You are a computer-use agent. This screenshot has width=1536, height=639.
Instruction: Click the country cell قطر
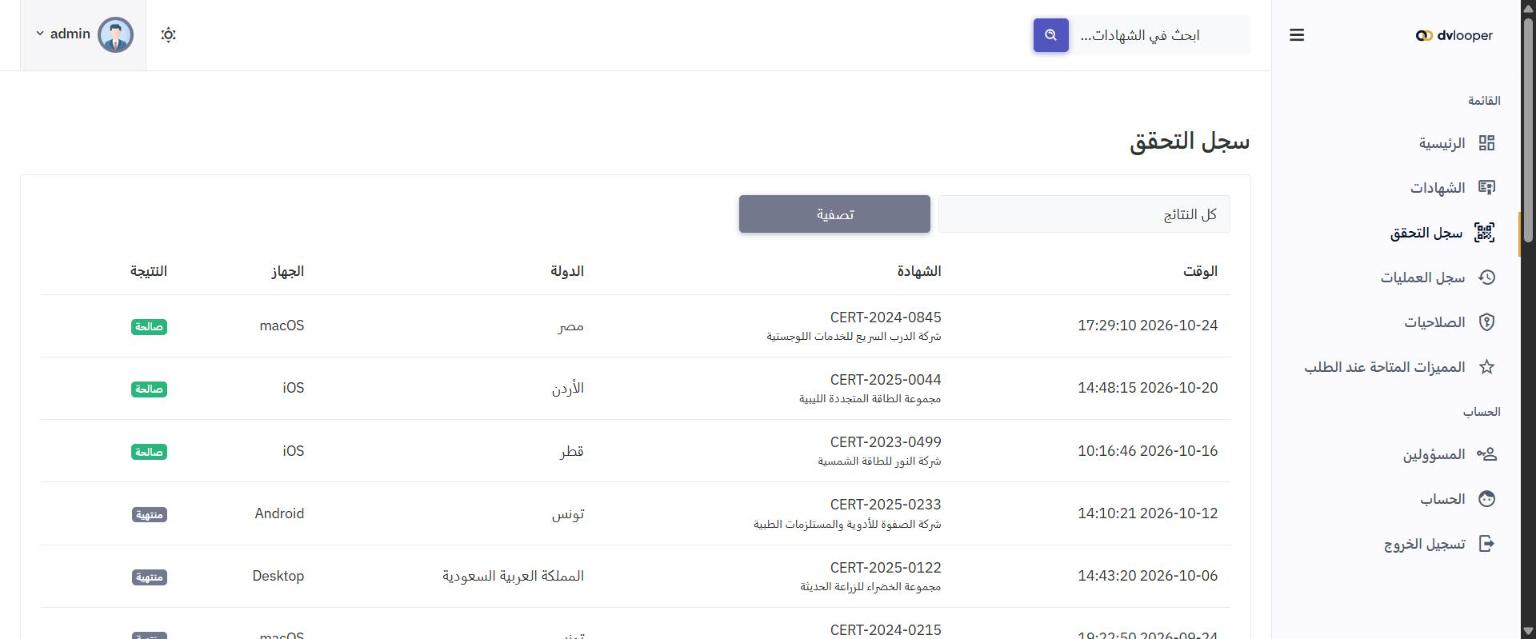[572, 451]
